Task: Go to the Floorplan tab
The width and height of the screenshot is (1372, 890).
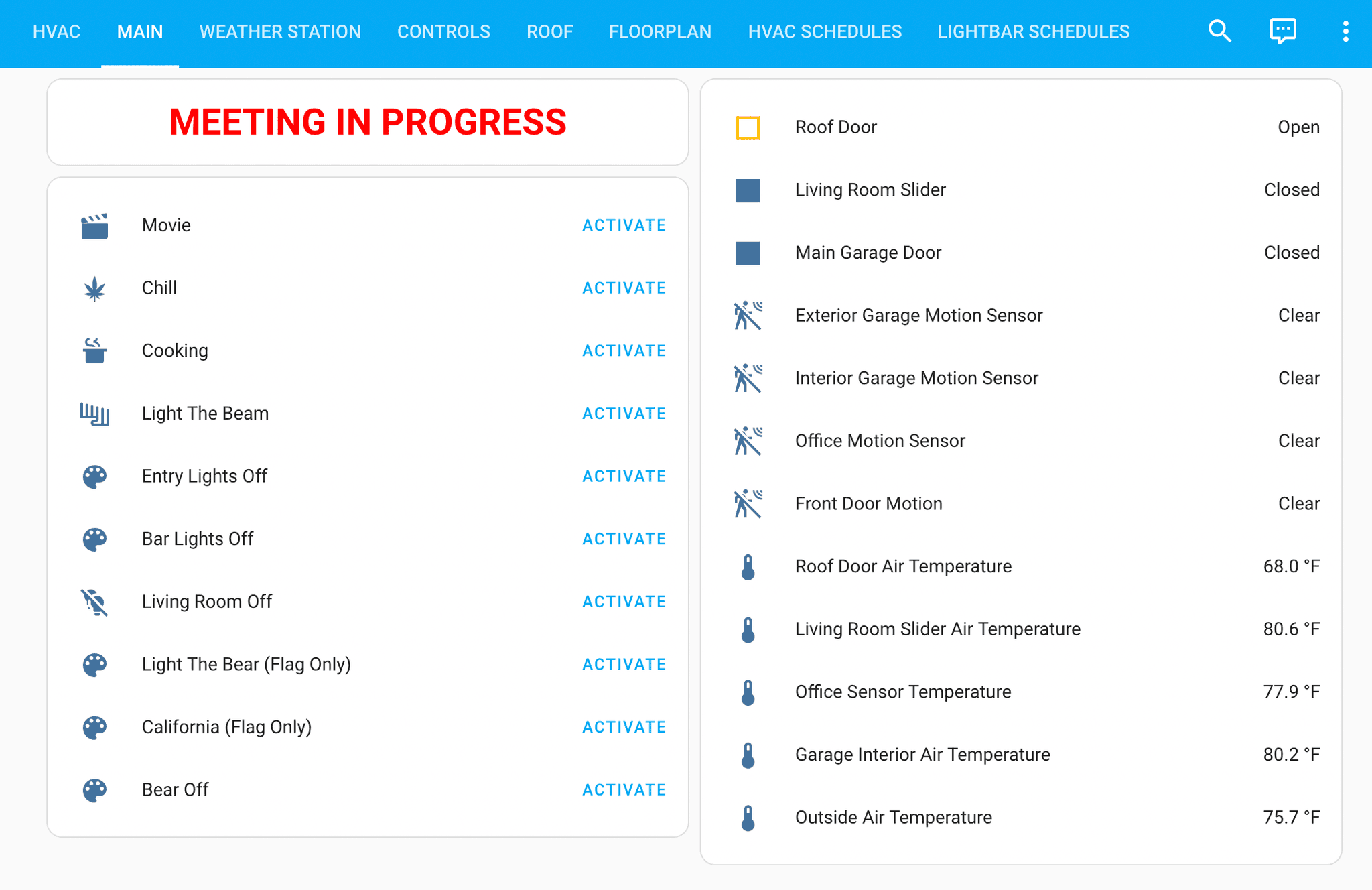Action: tap(660, 31)
